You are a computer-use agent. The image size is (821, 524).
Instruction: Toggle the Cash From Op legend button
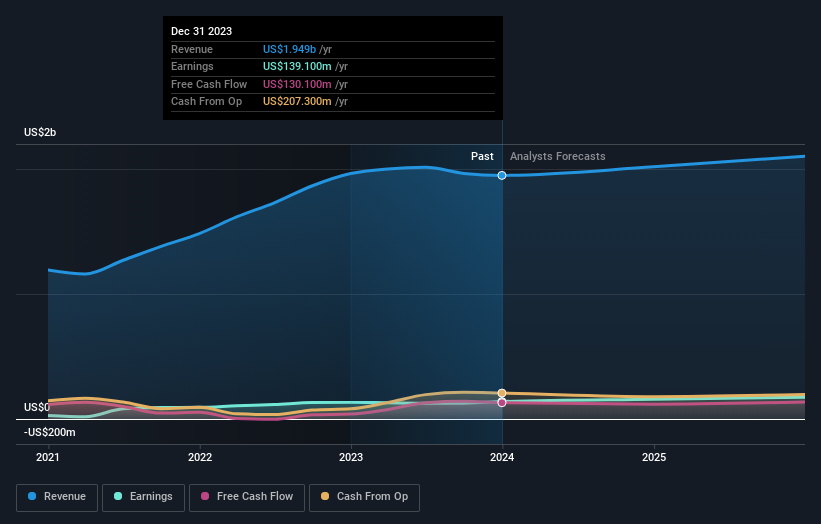click(364, 497)
